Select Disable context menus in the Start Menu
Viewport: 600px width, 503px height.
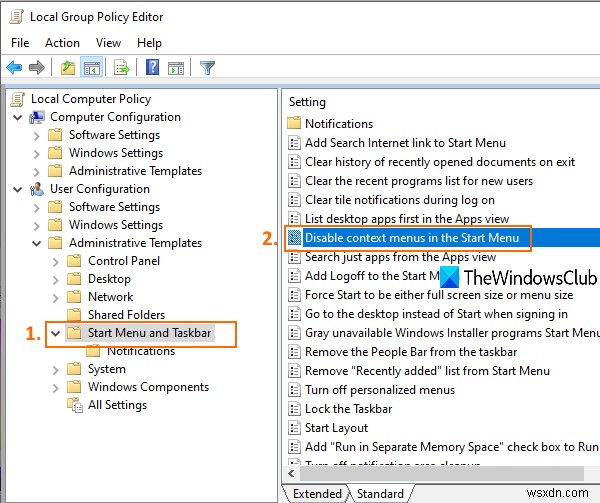coord(412,238)
